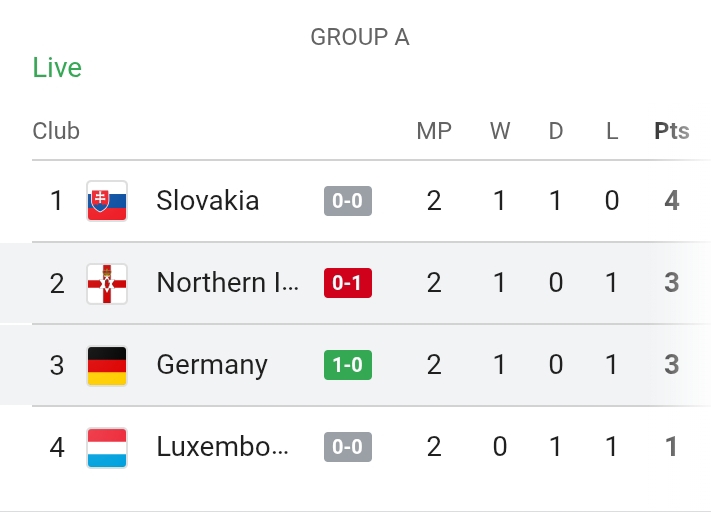Open the Luxembo... team name link
The height and width of the screenshot is (512, 711).
tap(222, 447)
